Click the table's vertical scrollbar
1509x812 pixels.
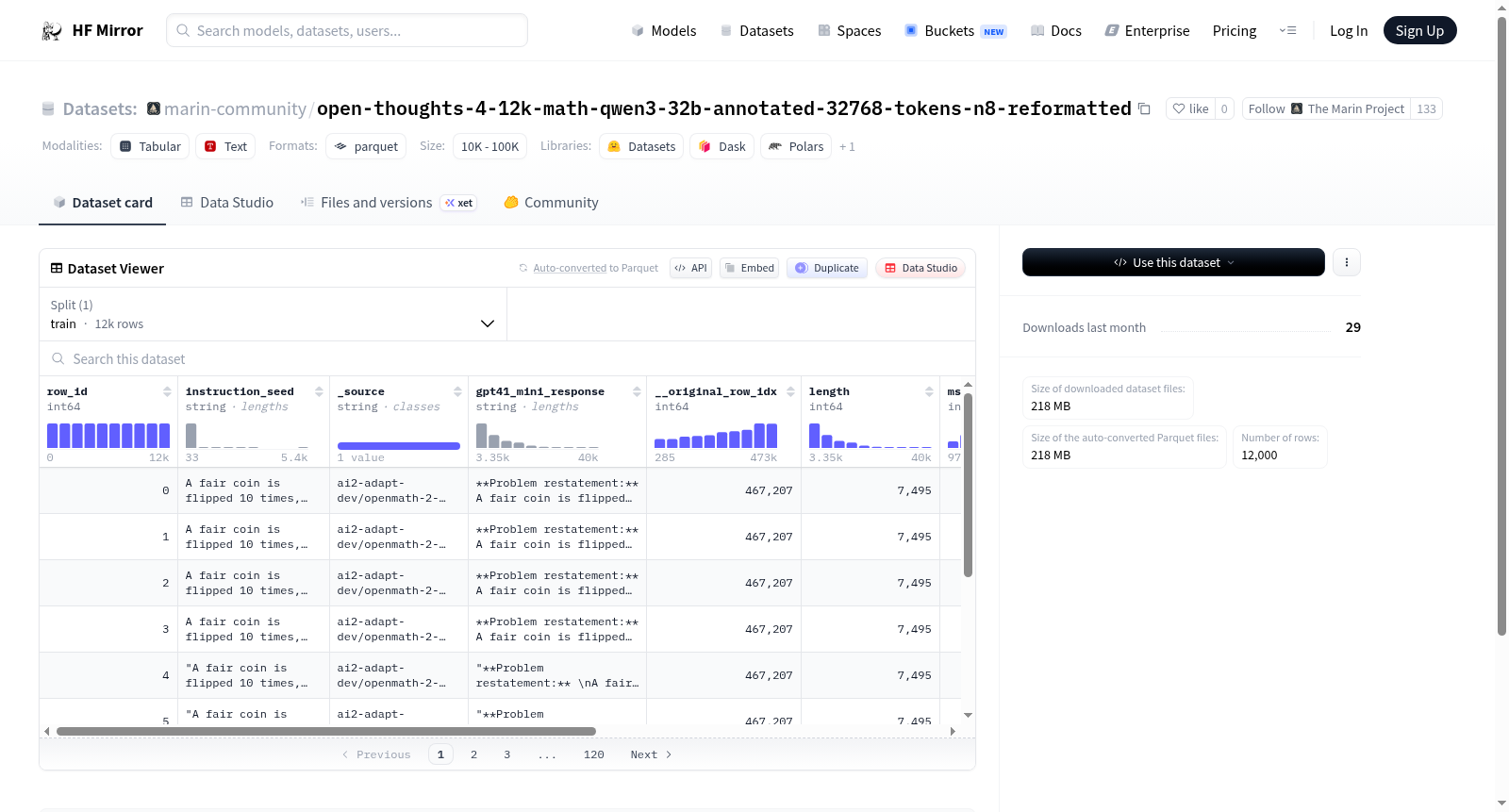tap(968, 484)
